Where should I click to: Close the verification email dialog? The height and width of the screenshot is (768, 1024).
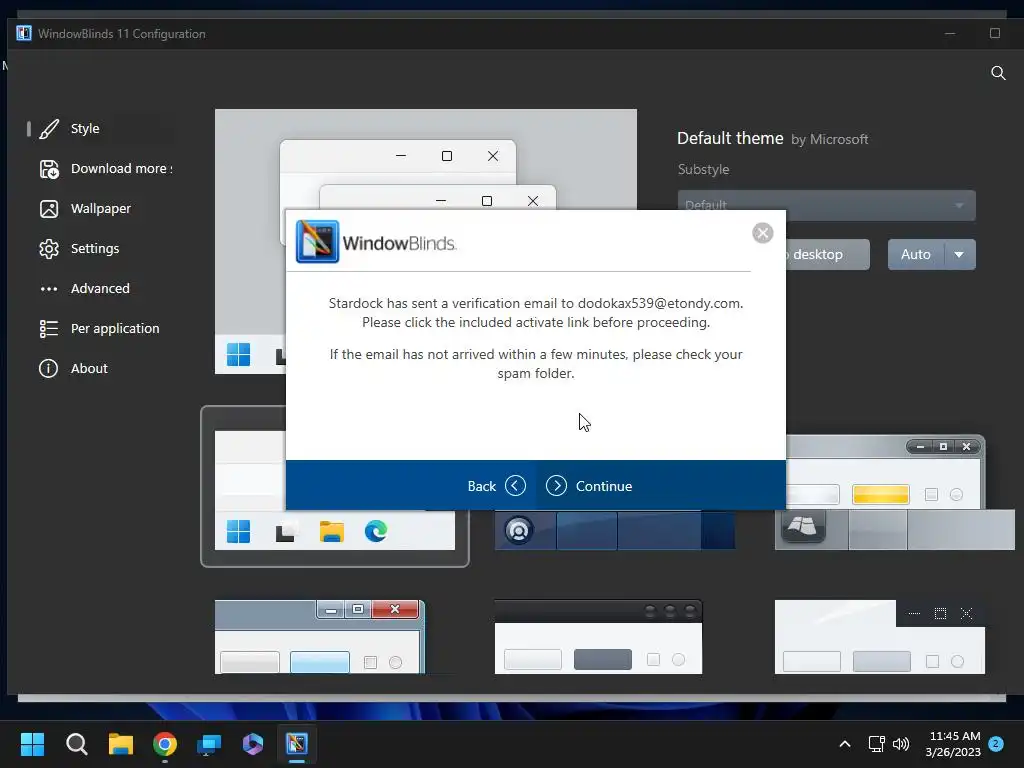point(762,233)
